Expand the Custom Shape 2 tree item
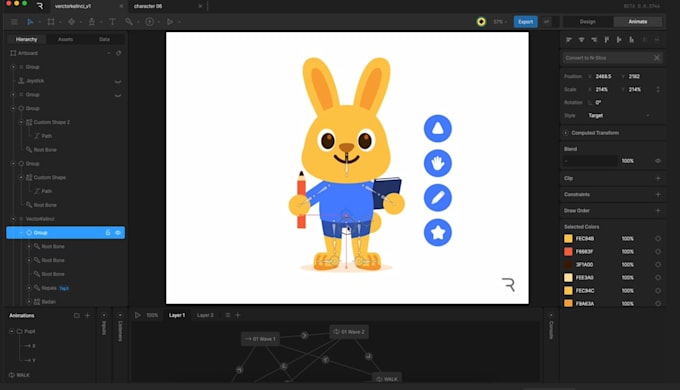 point(21,122)
